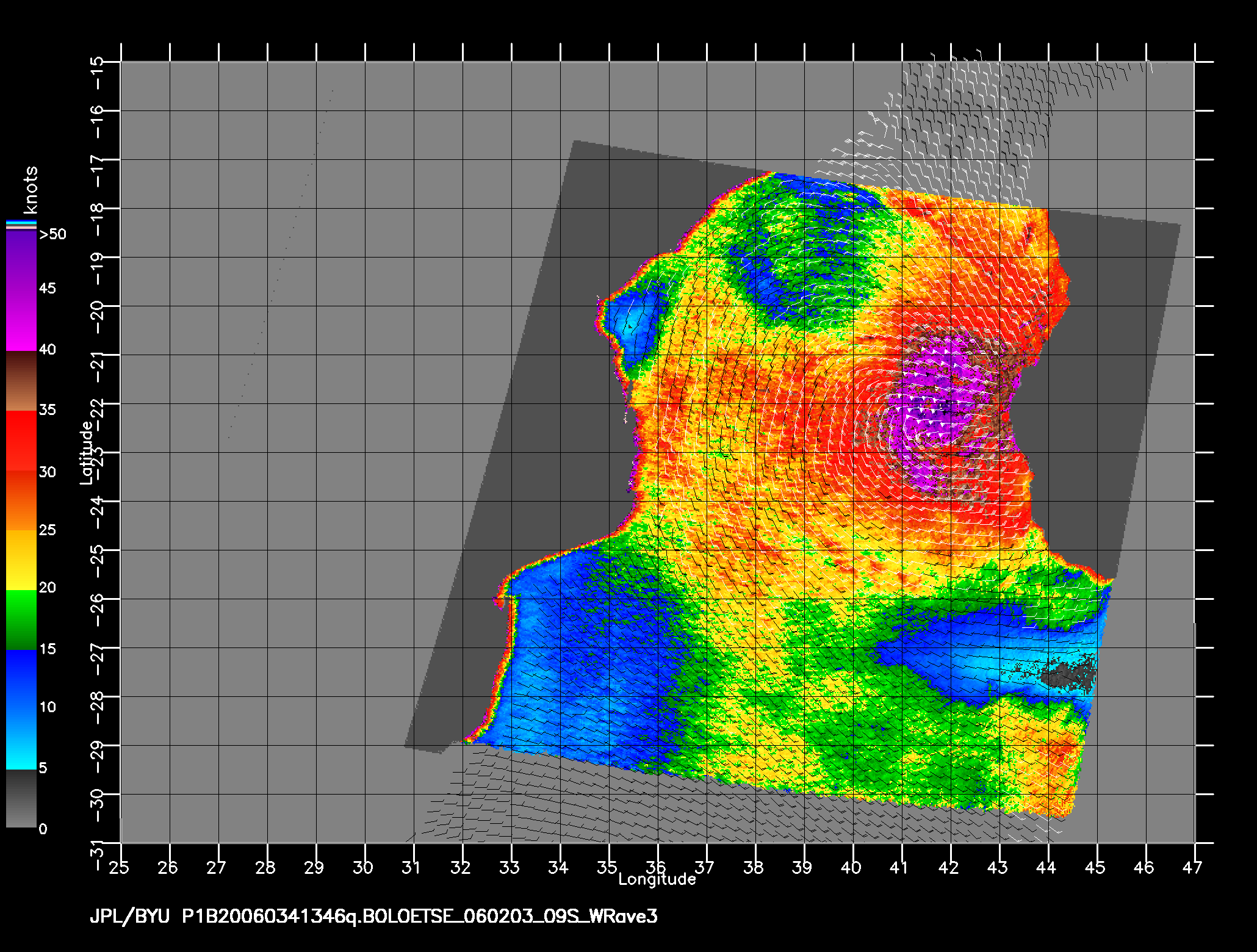
Task: Click the '40' longitude tick label
Action: click(851, 867)
